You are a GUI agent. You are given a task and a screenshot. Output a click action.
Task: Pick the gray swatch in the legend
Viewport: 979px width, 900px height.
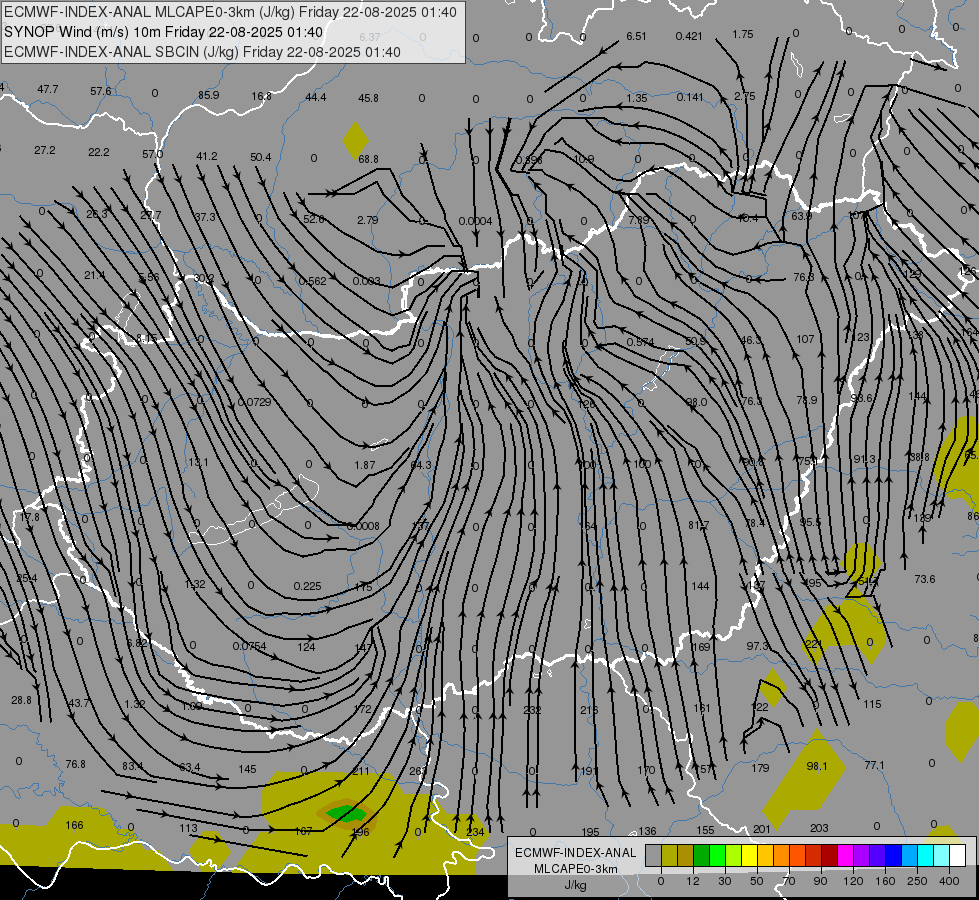click(x=653, y=855)
